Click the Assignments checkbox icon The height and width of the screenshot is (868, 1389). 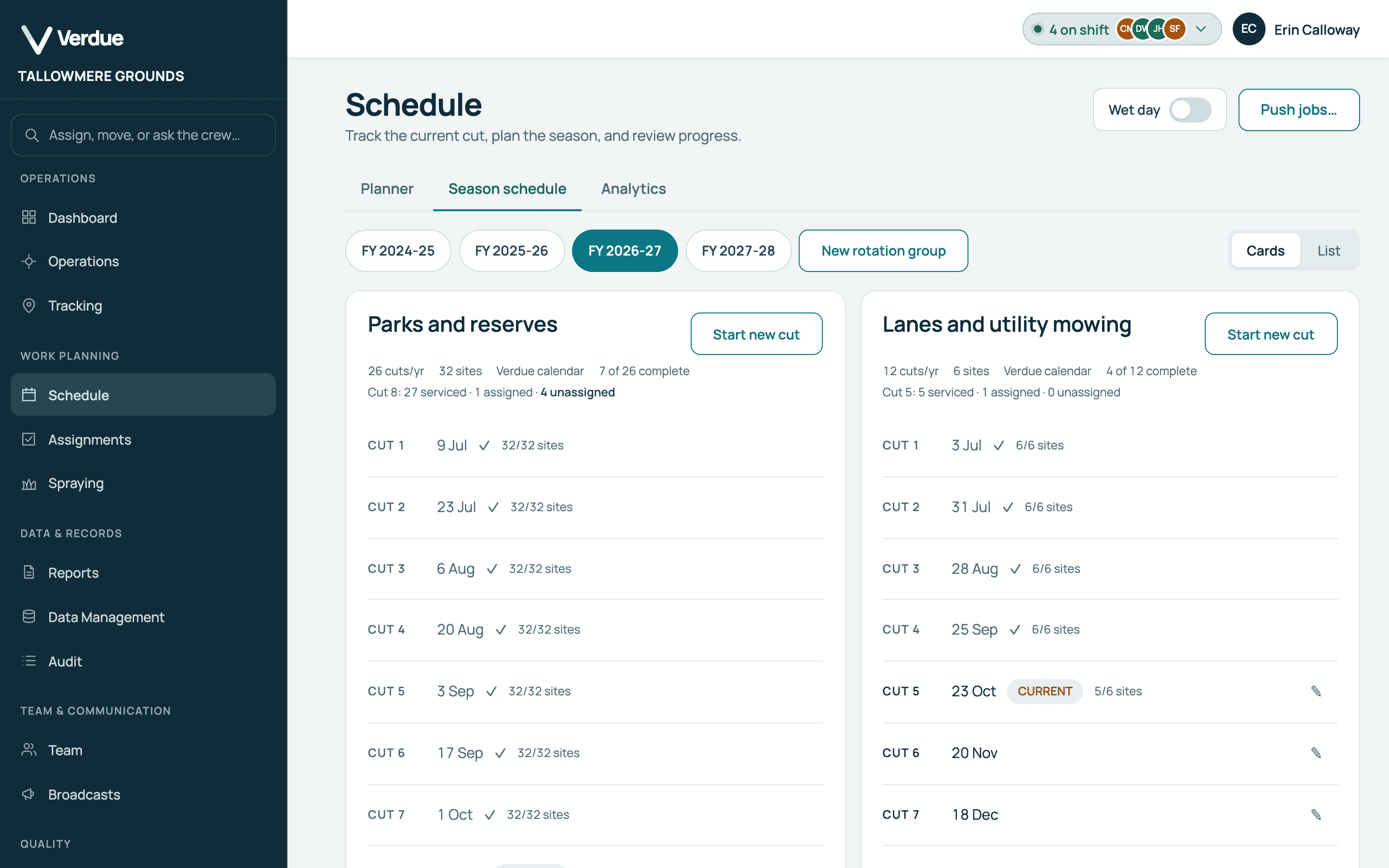pos(29,439)
